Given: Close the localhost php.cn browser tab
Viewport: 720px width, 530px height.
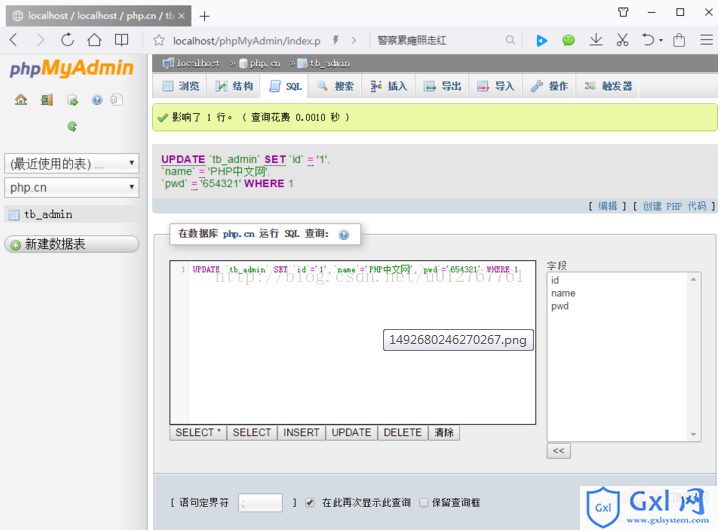Looking at the screenshot, I should pyautogui.click(x=181, y=16).
